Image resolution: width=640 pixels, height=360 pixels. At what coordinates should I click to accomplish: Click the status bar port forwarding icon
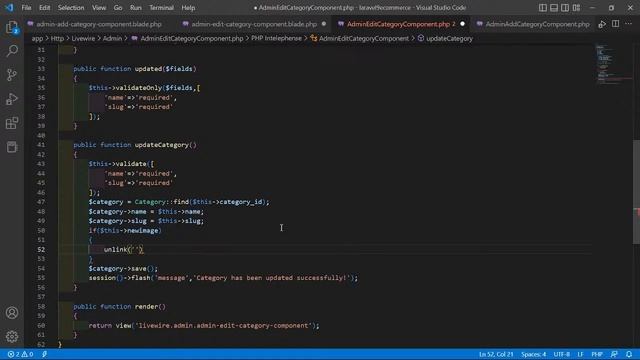click(44, 354)
